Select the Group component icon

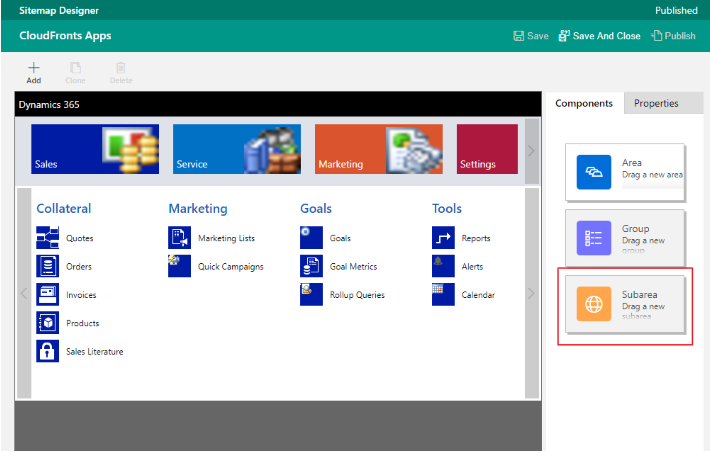594,238
